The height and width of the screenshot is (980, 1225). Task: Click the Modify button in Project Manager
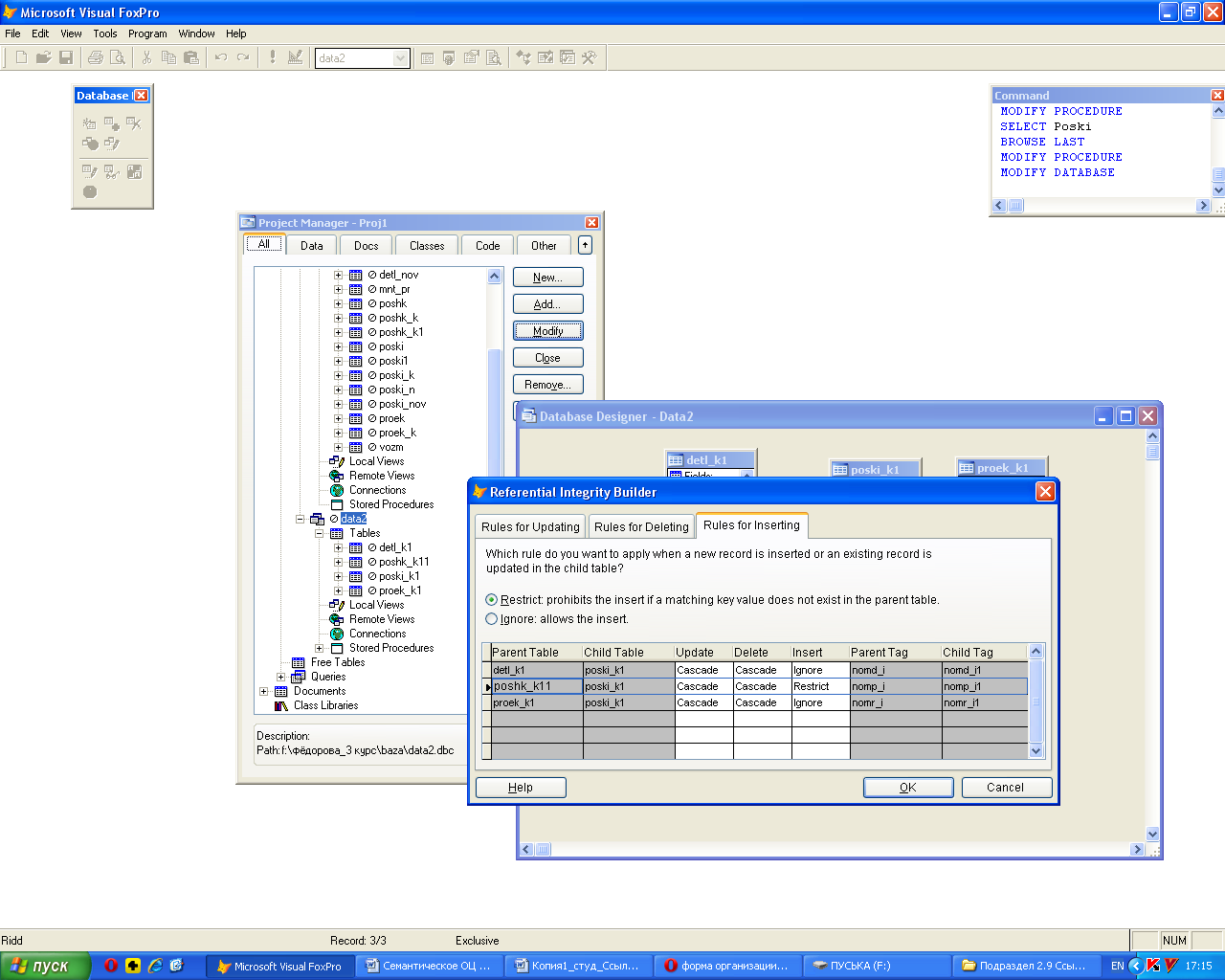pyautogui.click(x=548, y=331)
